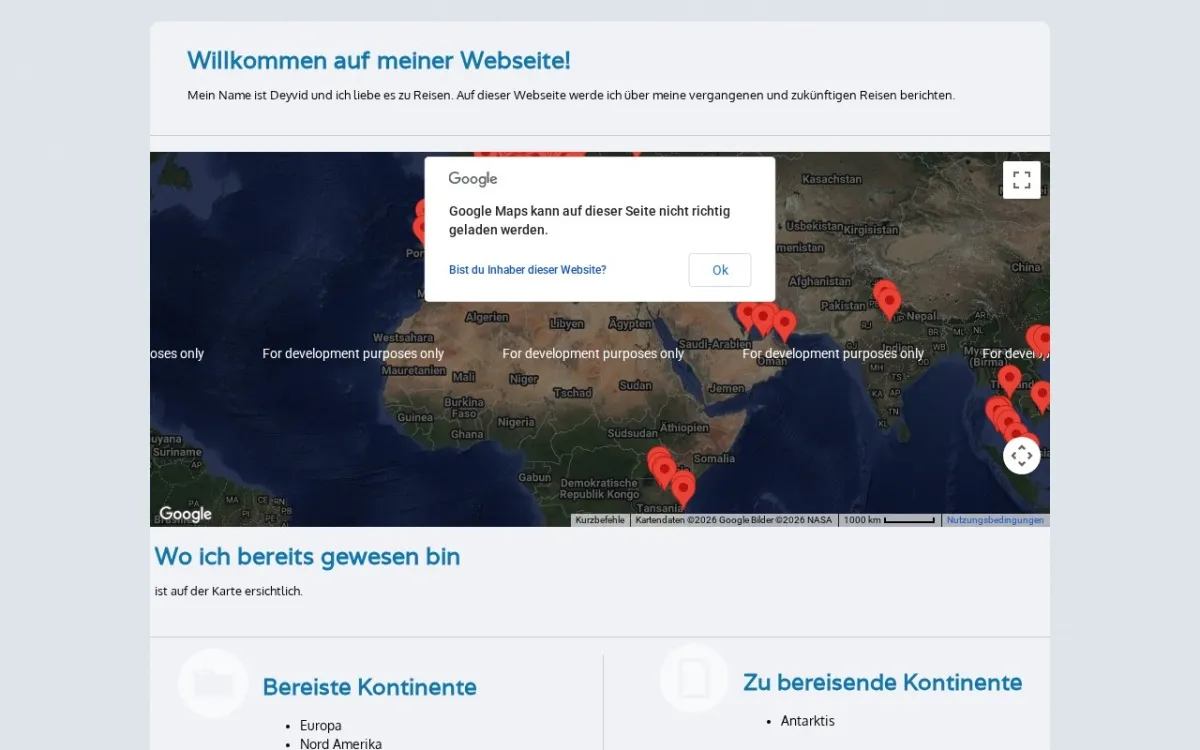
Task: Dismiss the Google Maps error with Ok
Action: [x=720, y=270]
